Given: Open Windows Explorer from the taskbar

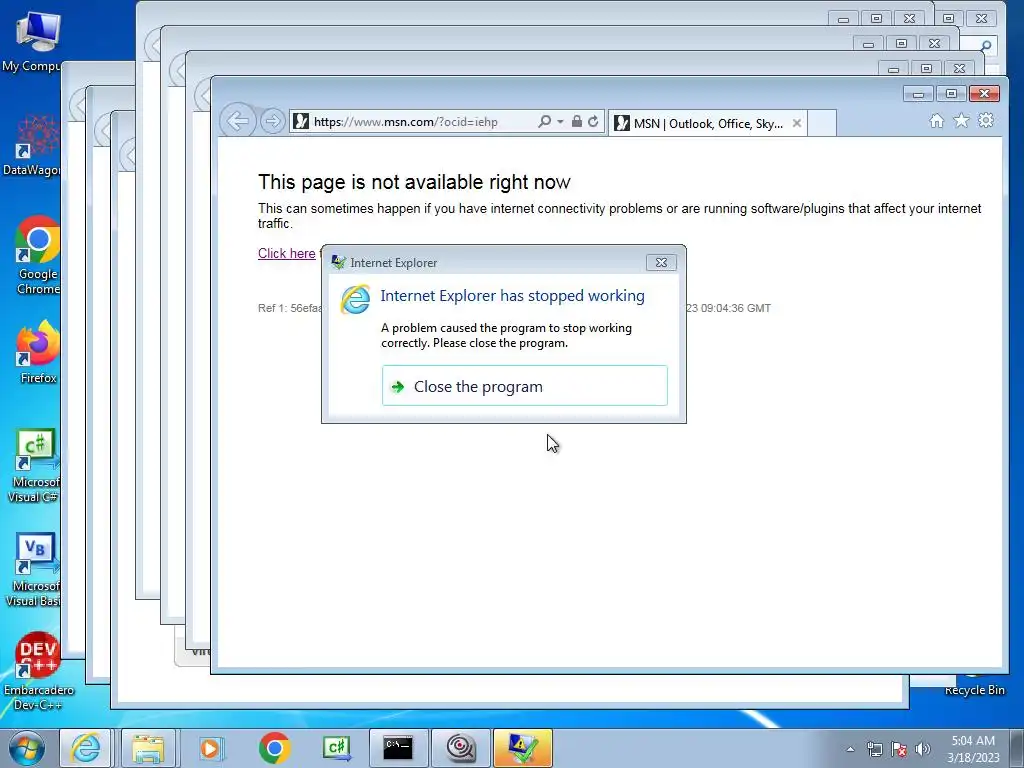Looking at the screenshot, I should pyautogui.click(x=148, y=748).
